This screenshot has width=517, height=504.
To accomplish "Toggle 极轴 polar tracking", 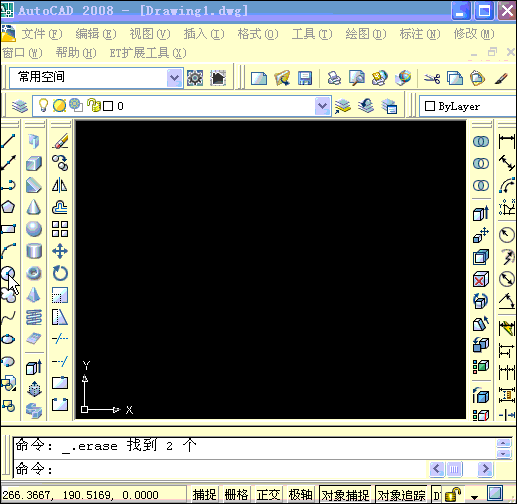I will [300, 494].
